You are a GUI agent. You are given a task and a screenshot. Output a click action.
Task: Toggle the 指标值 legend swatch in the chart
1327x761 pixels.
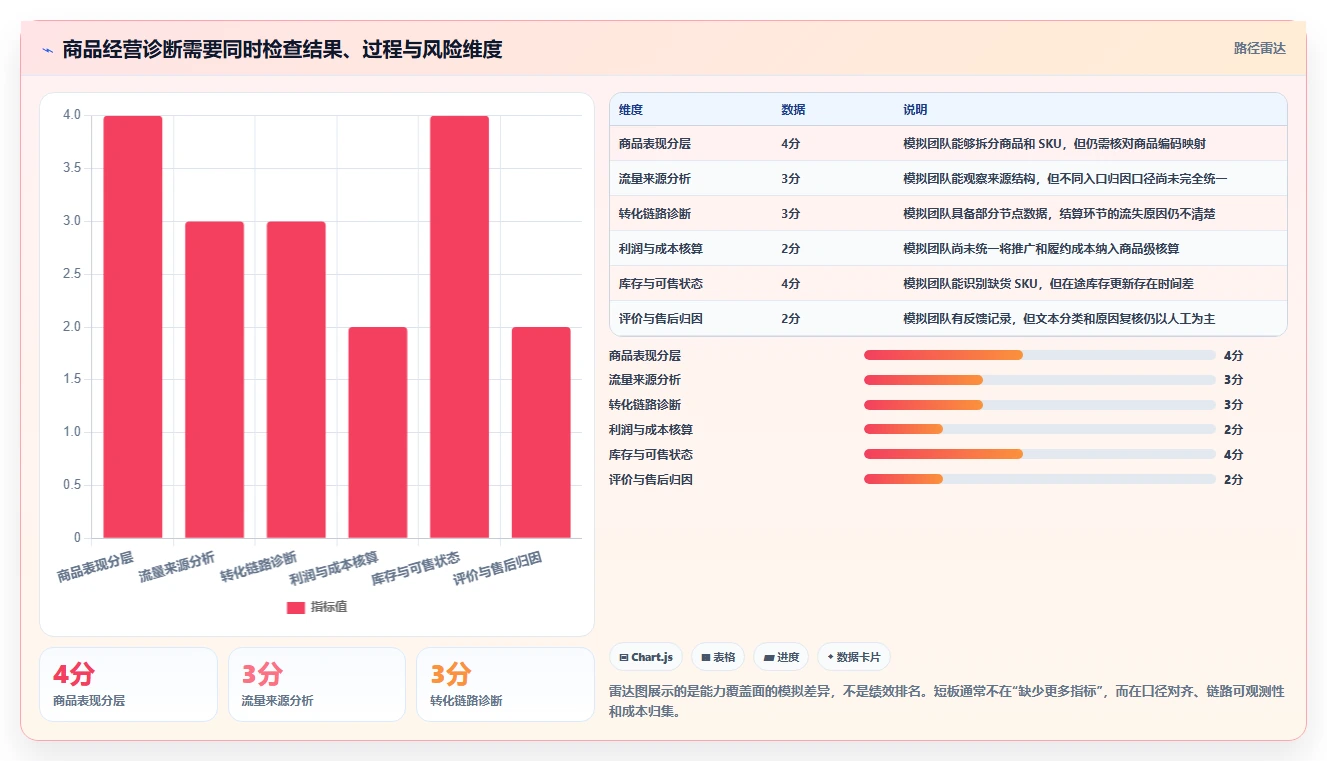296,607
